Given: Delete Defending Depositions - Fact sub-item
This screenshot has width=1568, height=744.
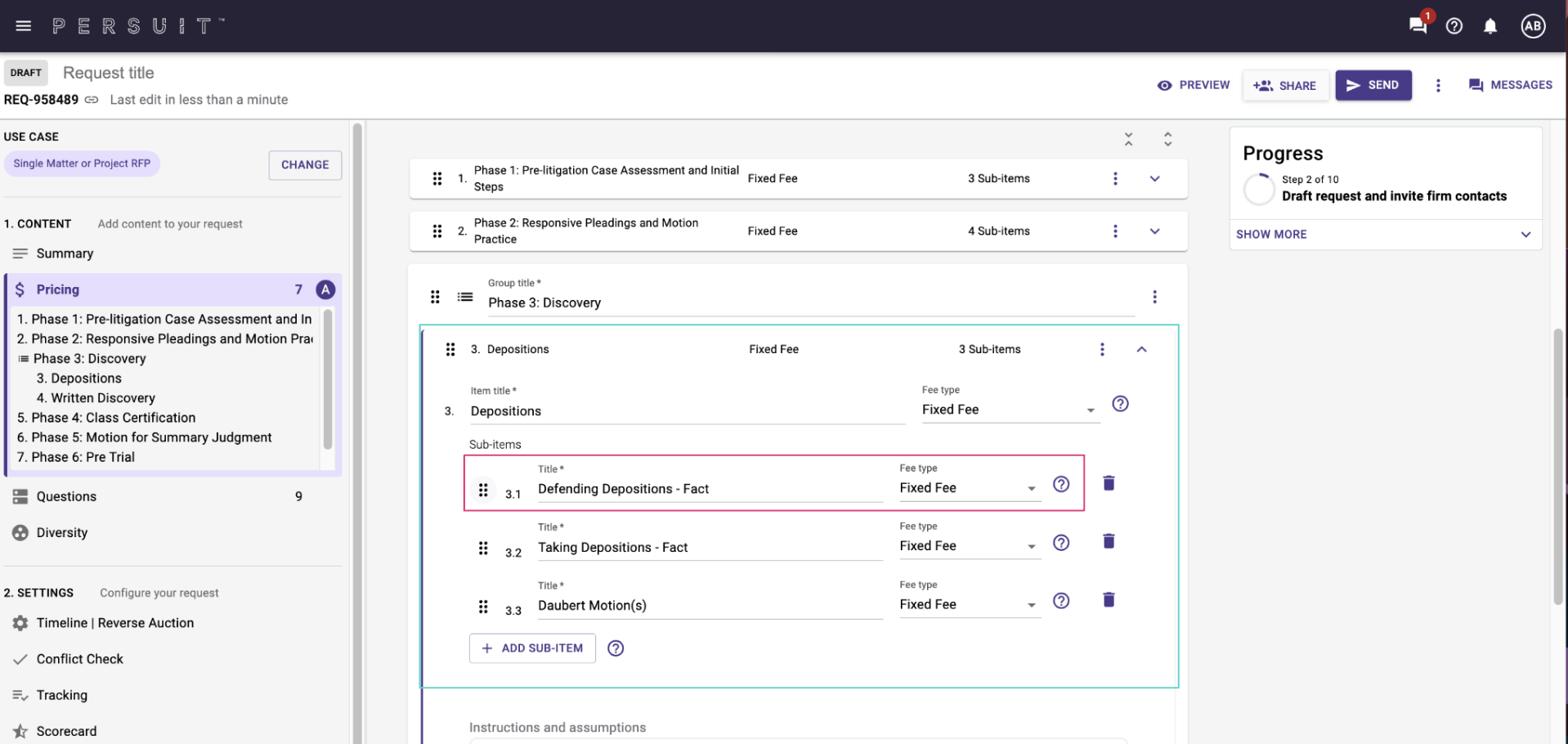Looking at the screenshot, I should tap(1109, 483).
